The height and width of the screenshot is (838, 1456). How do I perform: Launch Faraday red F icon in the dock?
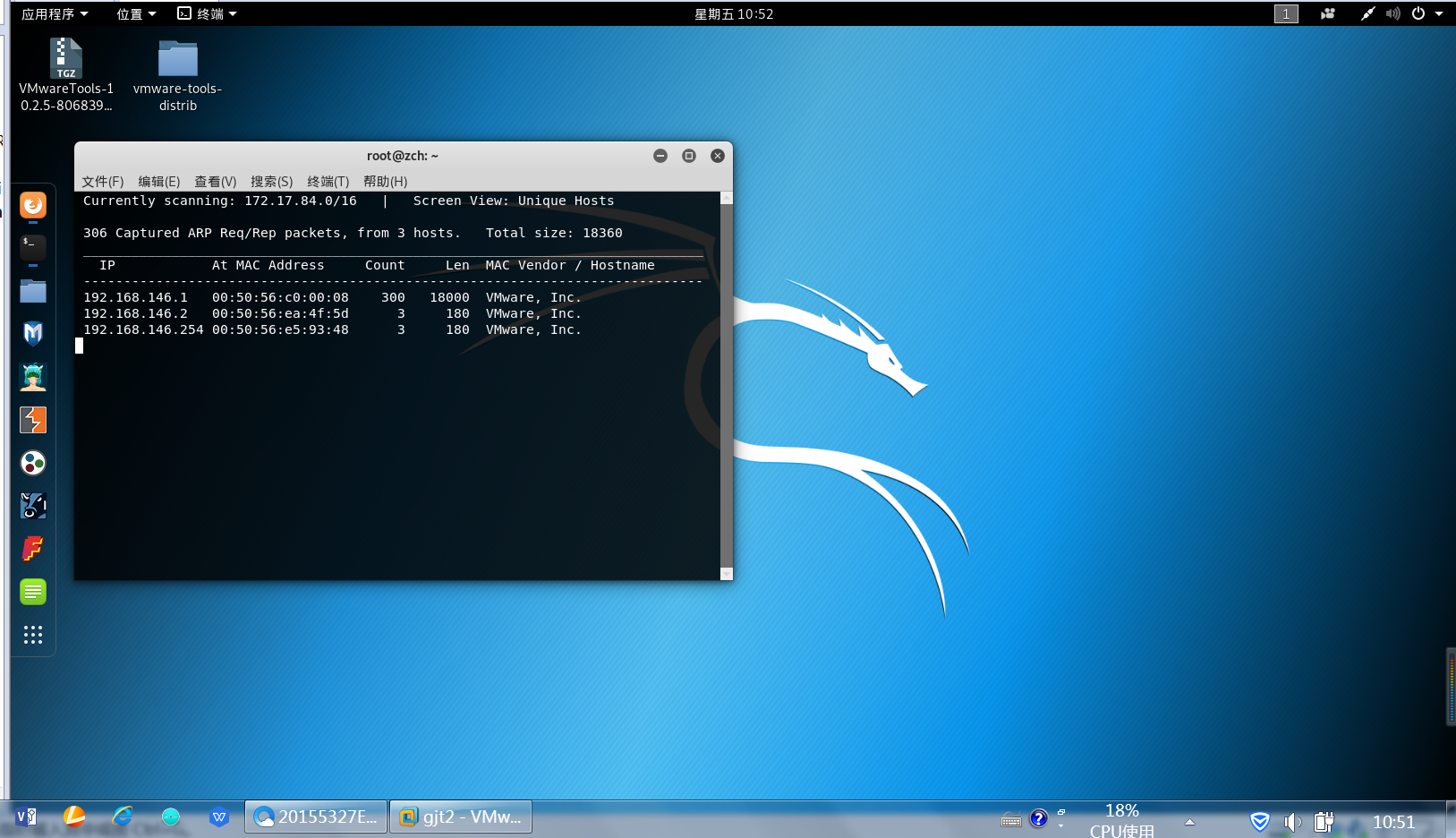(x=33, y=549)
